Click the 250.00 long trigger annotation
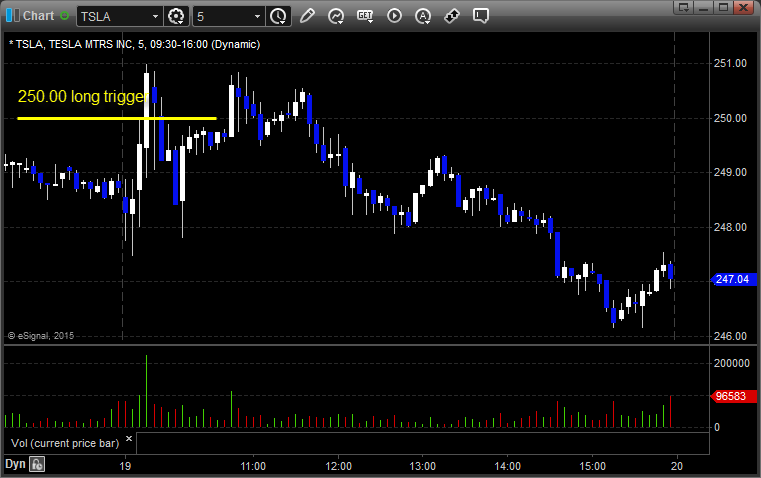 (x=82, y=97)
